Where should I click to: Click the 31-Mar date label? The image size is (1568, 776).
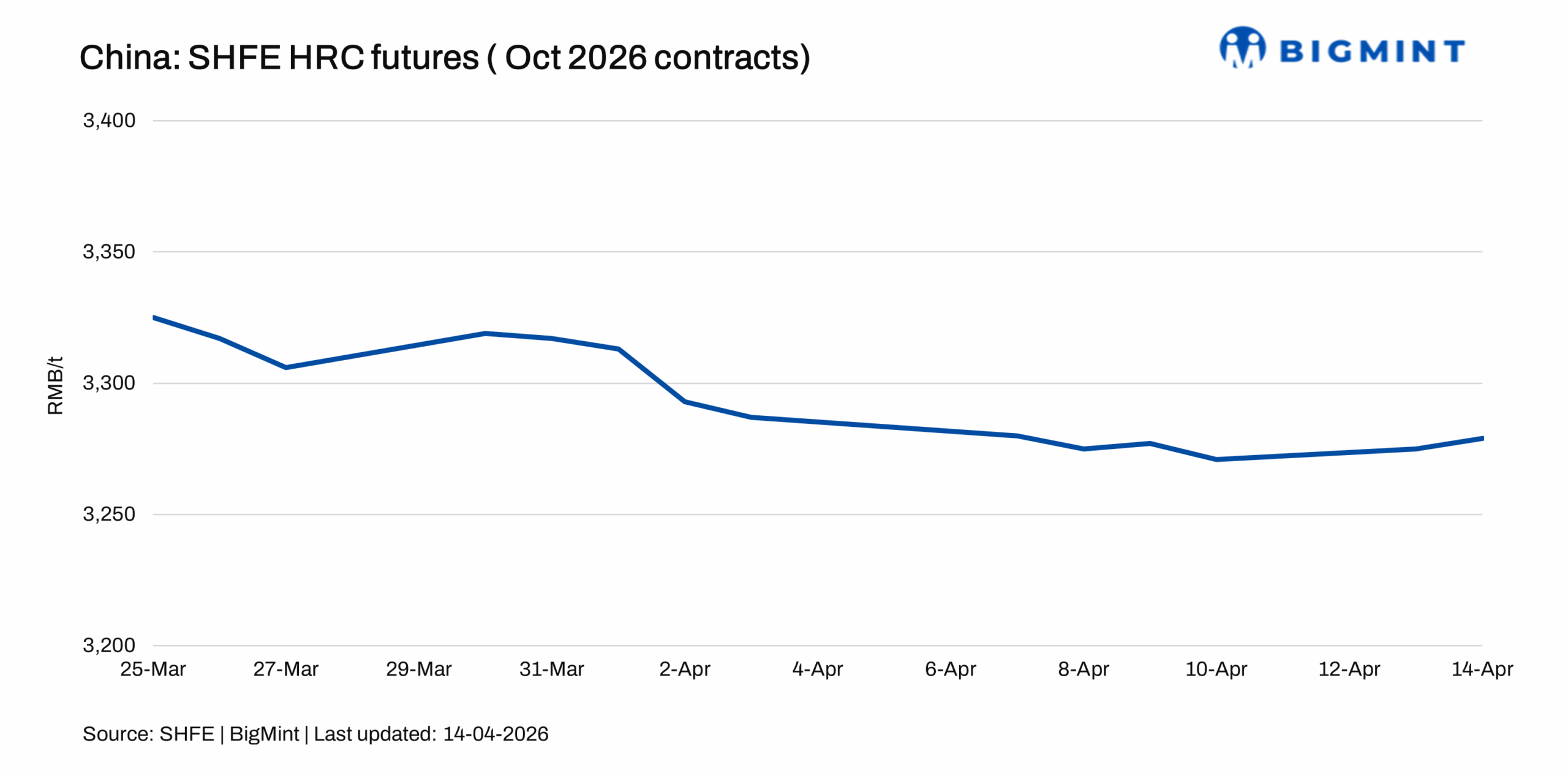(551, 669)
